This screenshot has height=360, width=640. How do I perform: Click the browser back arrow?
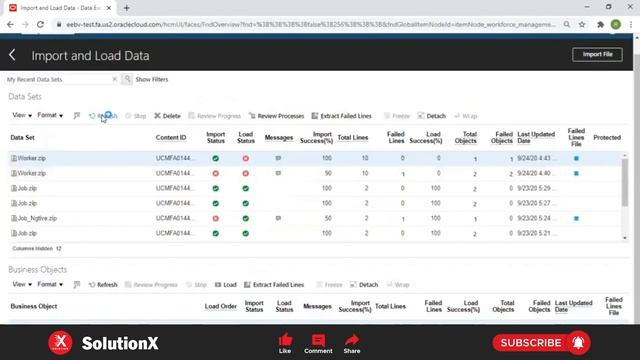[x=10, y=24]
